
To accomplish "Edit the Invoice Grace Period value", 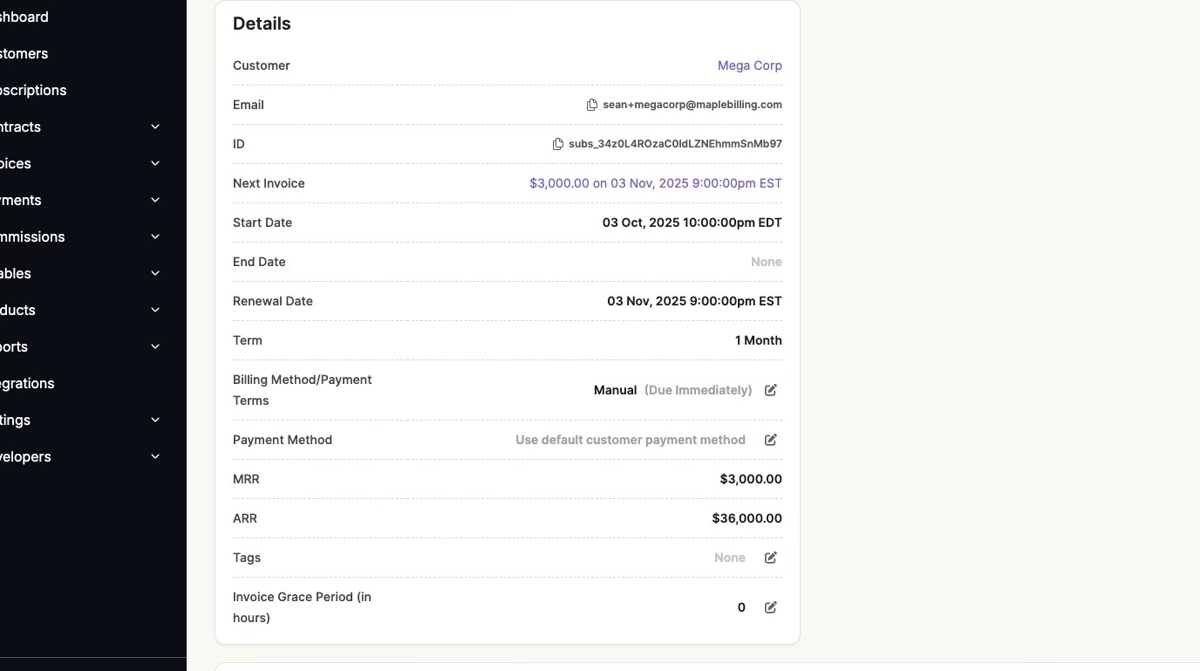I will [771, 607].
